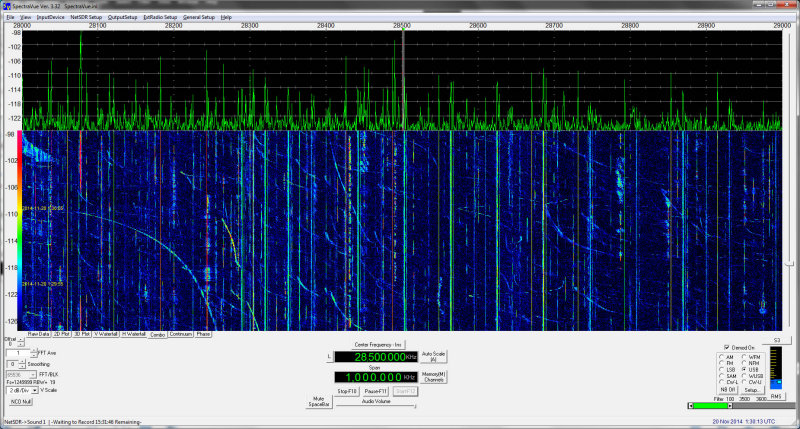This screenshot has width=800, height=429.
Task: Open the General Setup menu
Action: [x=199, y=17]
